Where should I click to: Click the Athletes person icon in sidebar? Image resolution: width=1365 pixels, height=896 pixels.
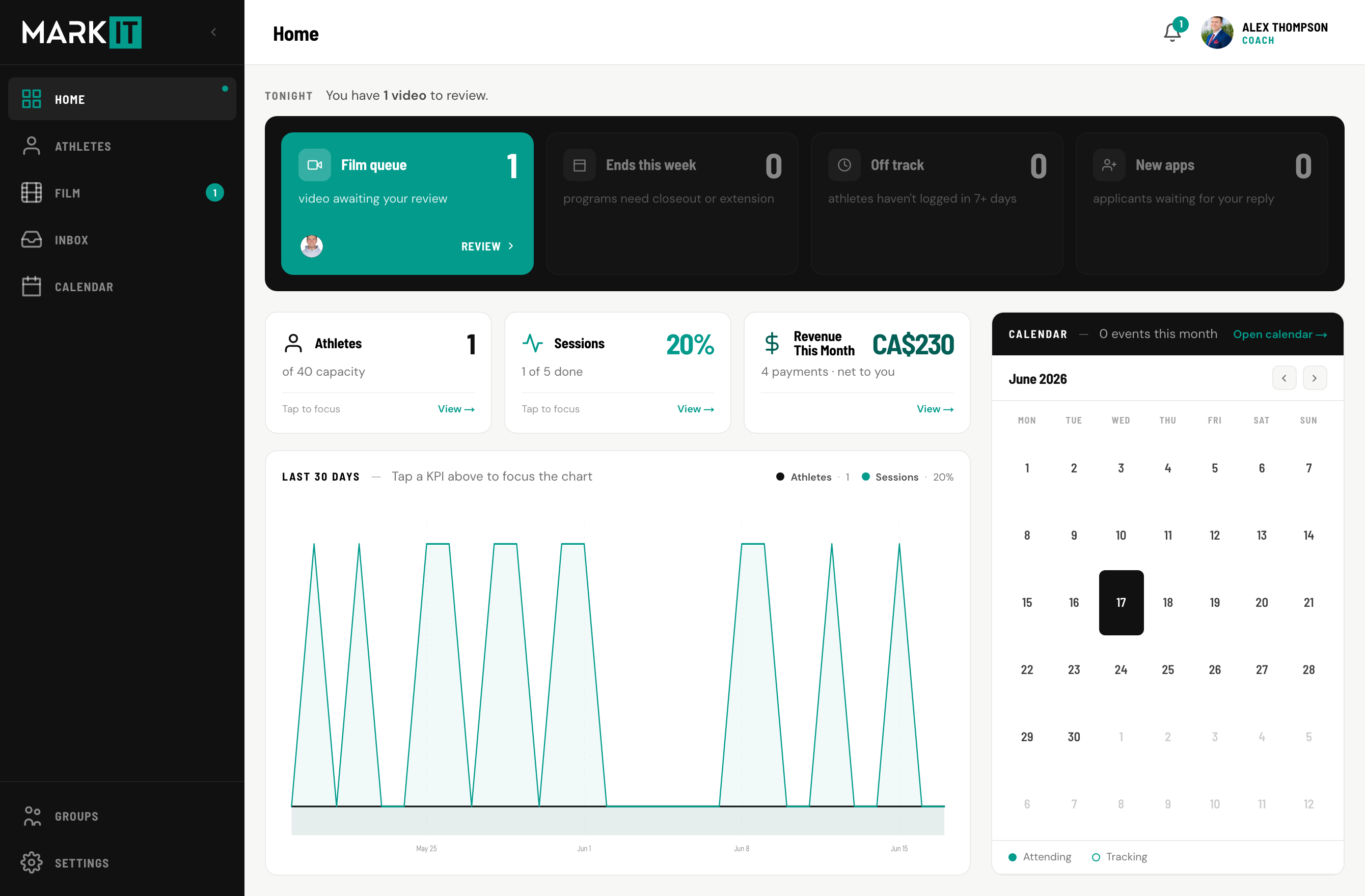(32, 146)
